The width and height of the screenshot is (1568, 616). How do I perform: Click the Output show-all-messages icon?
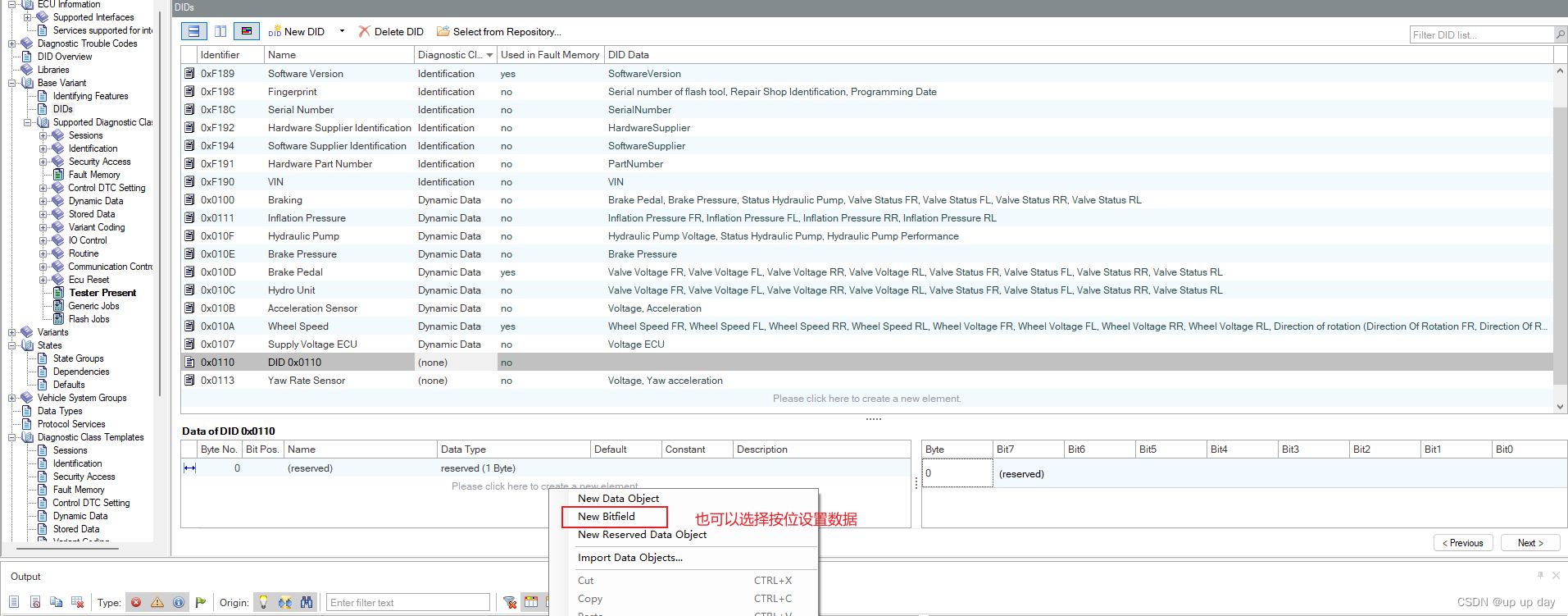pos(14,602)
